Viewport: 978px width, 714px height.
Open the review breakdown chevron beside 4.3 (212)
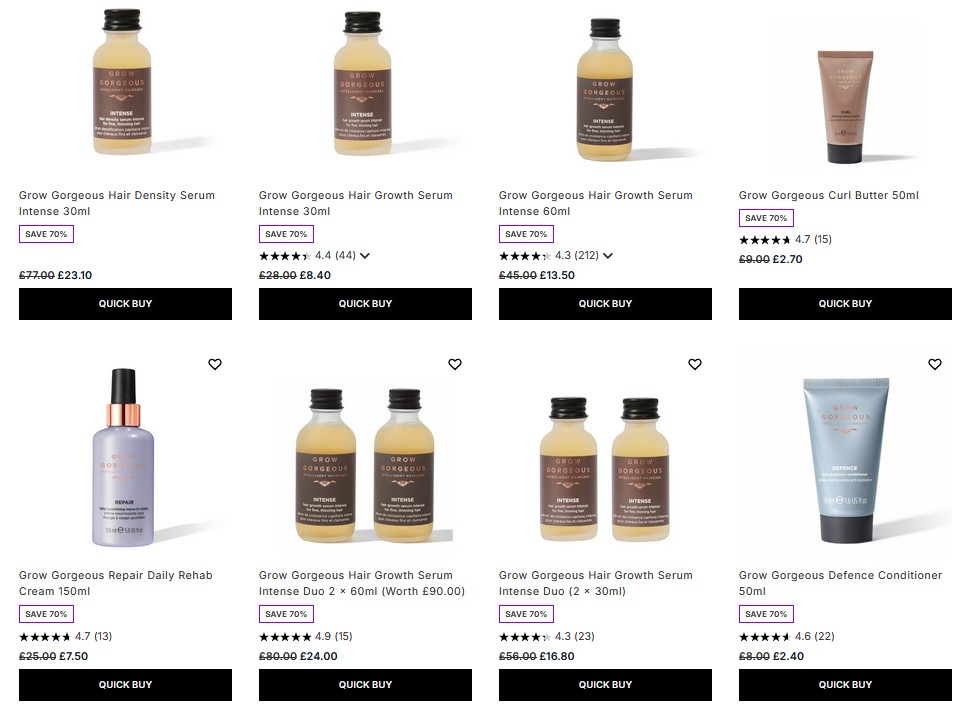(x=608, y=255)
